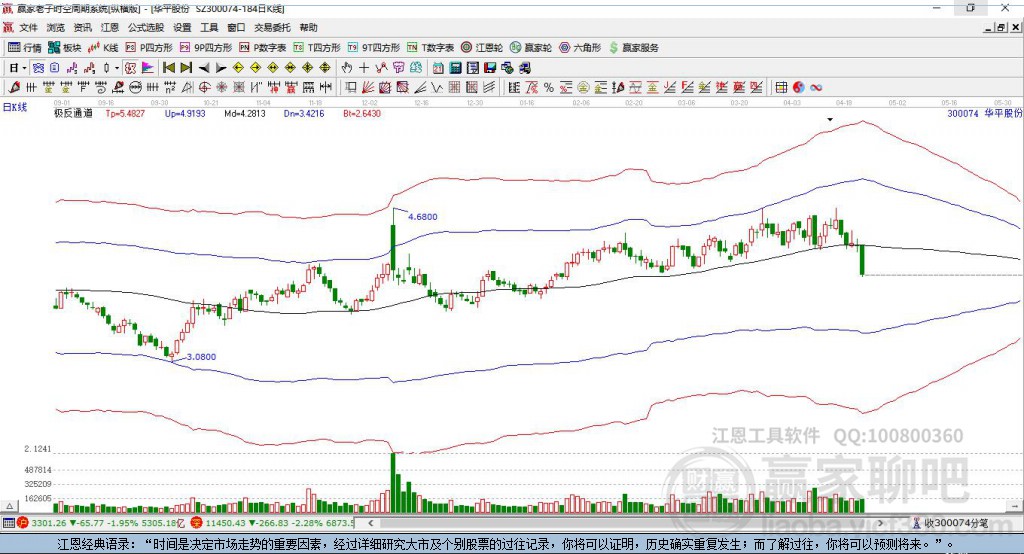Click the colored flag icon beside 权

[148, 68]
